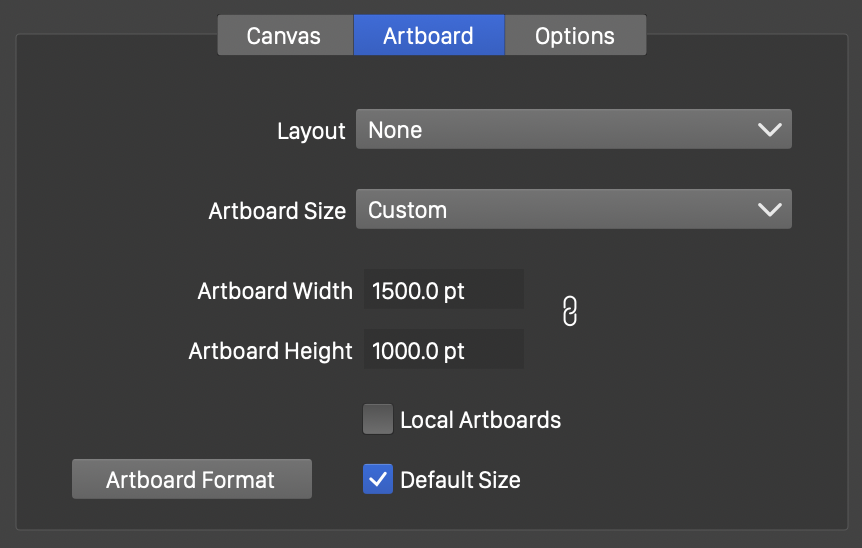The width and height of the screenshot is (862, 548).
Task: Click the Layout label text
Action: click(311, 131)
